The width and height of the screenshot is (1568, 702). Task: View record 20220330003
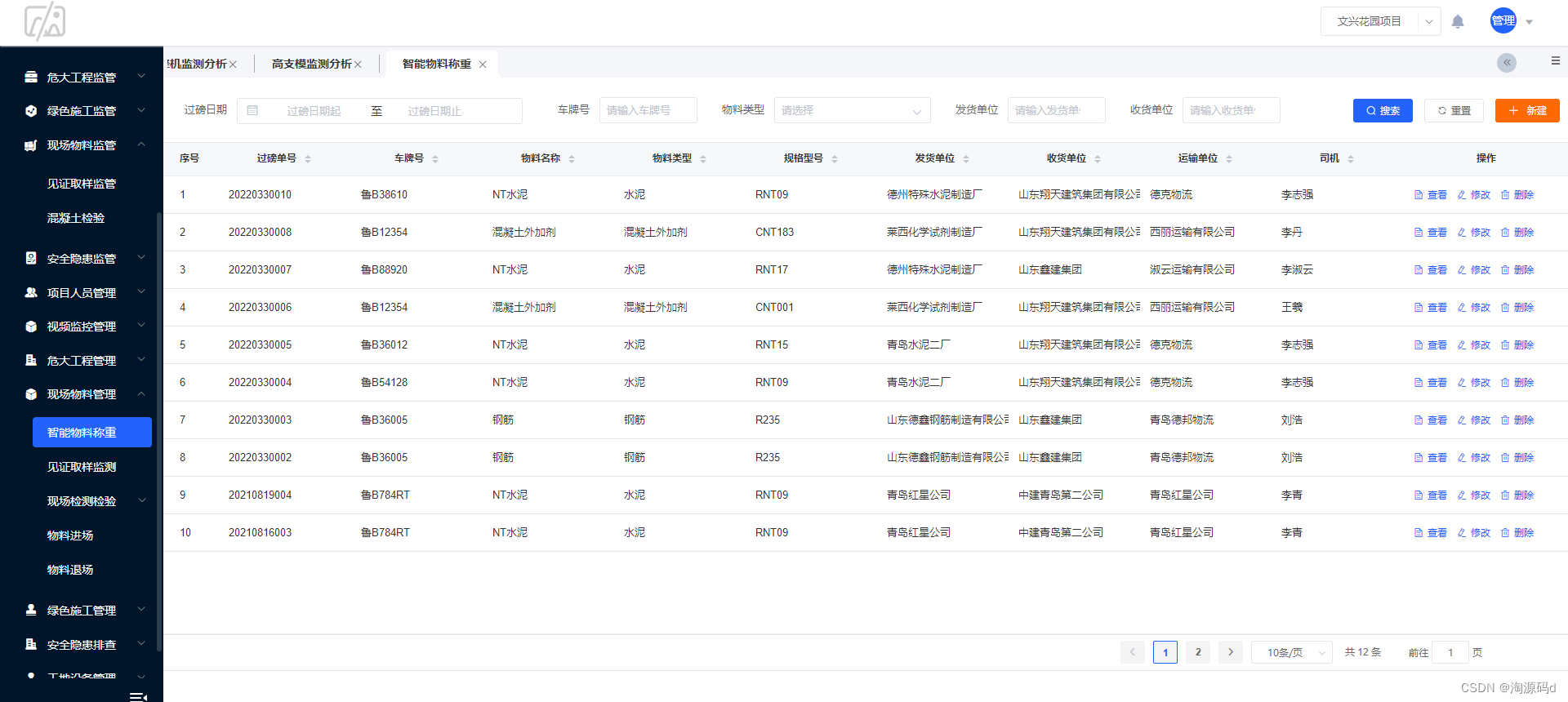point(1431,420)
